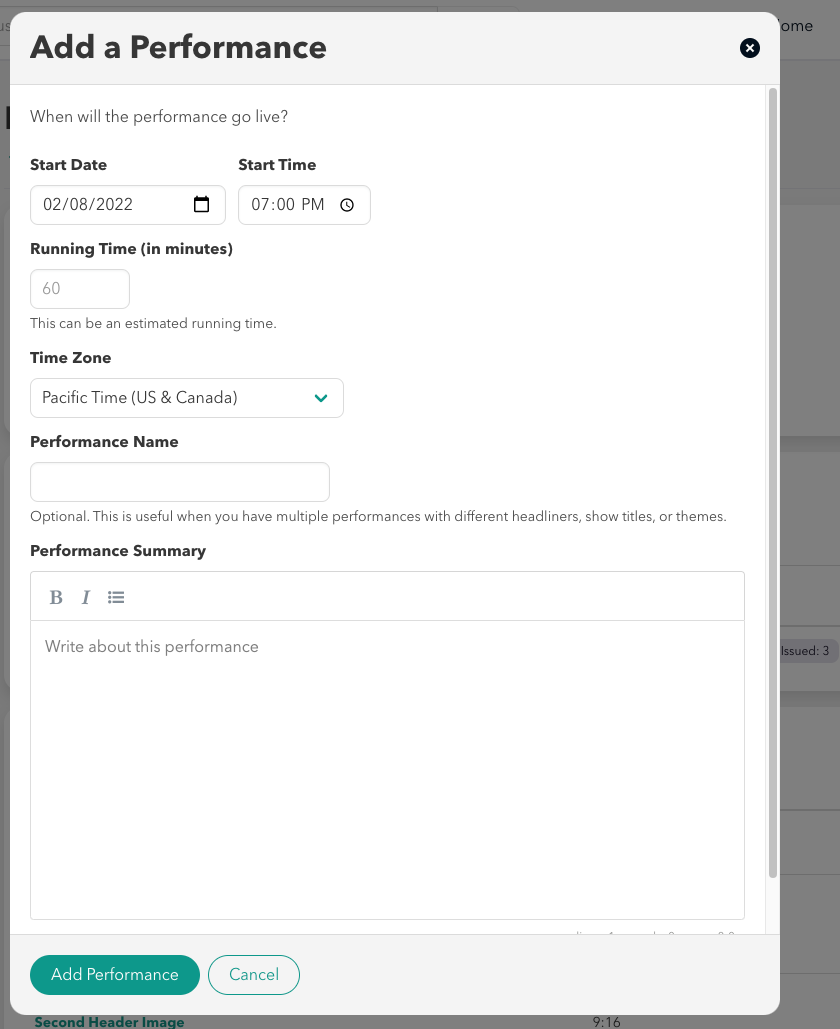The height and width of the screenshot is (1029, 840).
Task: Click the Start Time field
Action: coord(304,205)
